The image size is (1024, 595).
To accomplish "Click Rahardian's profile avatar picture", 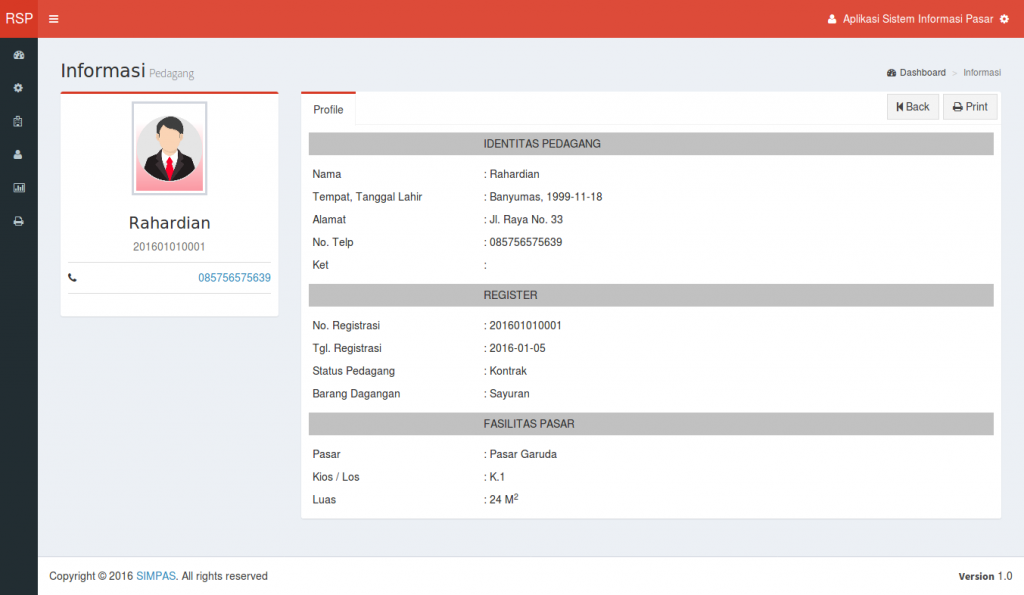I will click(x=169, y=148).
